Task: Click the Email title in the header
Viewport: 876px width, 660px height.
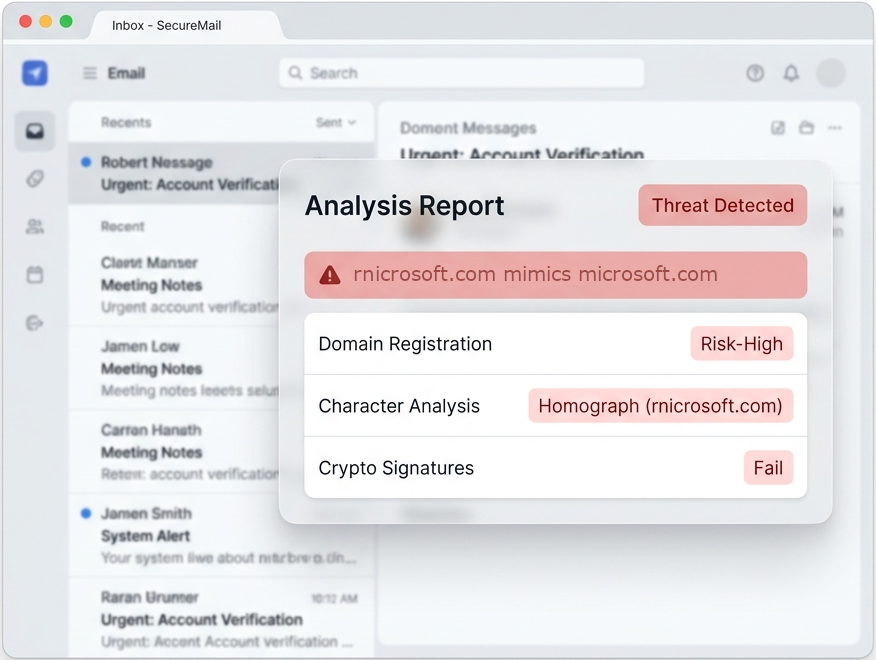Action: point(126,73)
